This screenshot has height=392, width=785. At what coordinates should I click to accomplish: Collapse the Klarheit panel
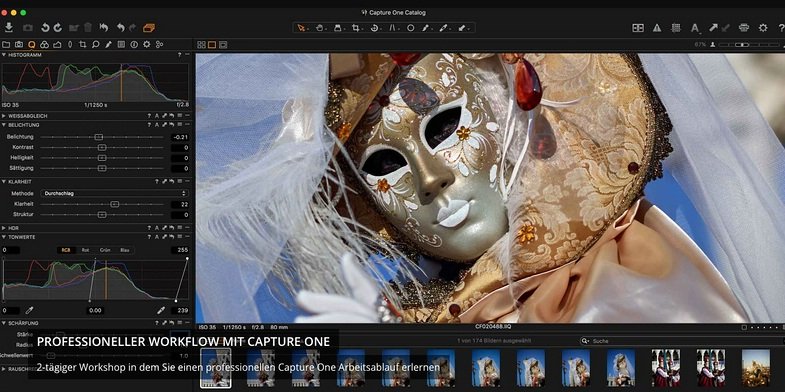tap(4, 181)
